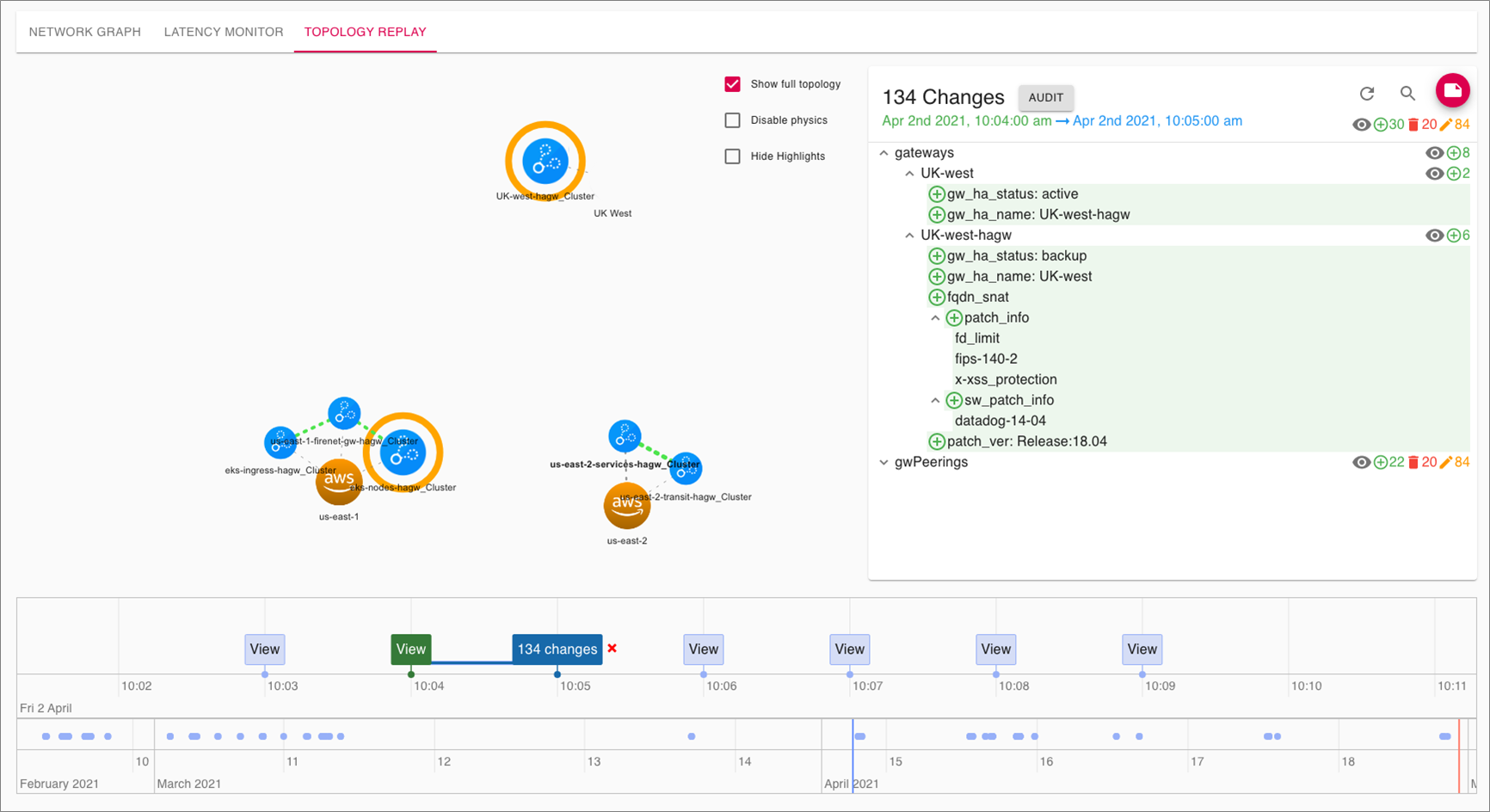Select the us-east-2-transit-hagw_Cluster node

(686, 468)
